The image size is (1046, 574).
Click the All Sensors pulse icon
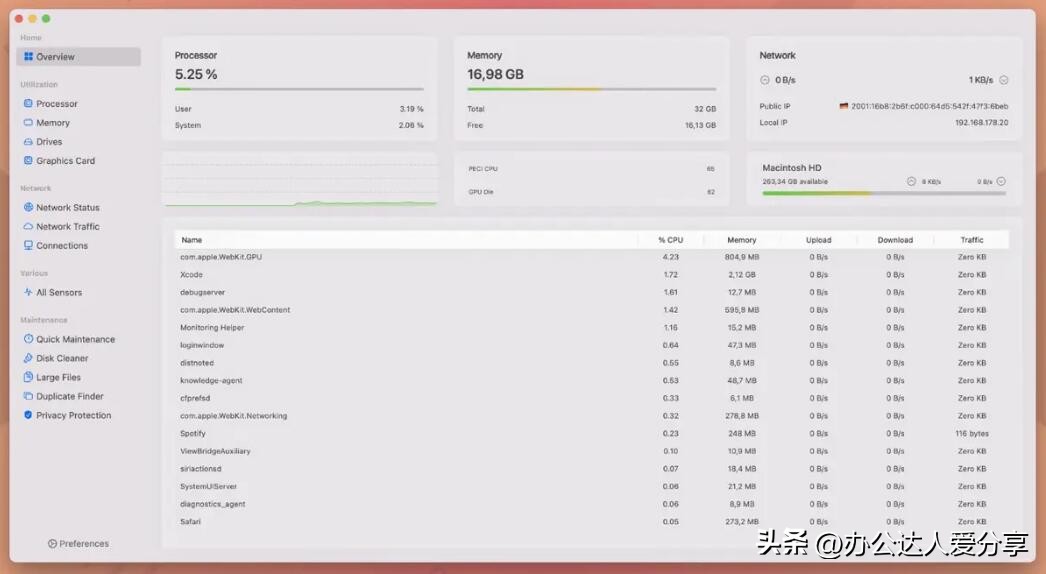coord(28,292)
